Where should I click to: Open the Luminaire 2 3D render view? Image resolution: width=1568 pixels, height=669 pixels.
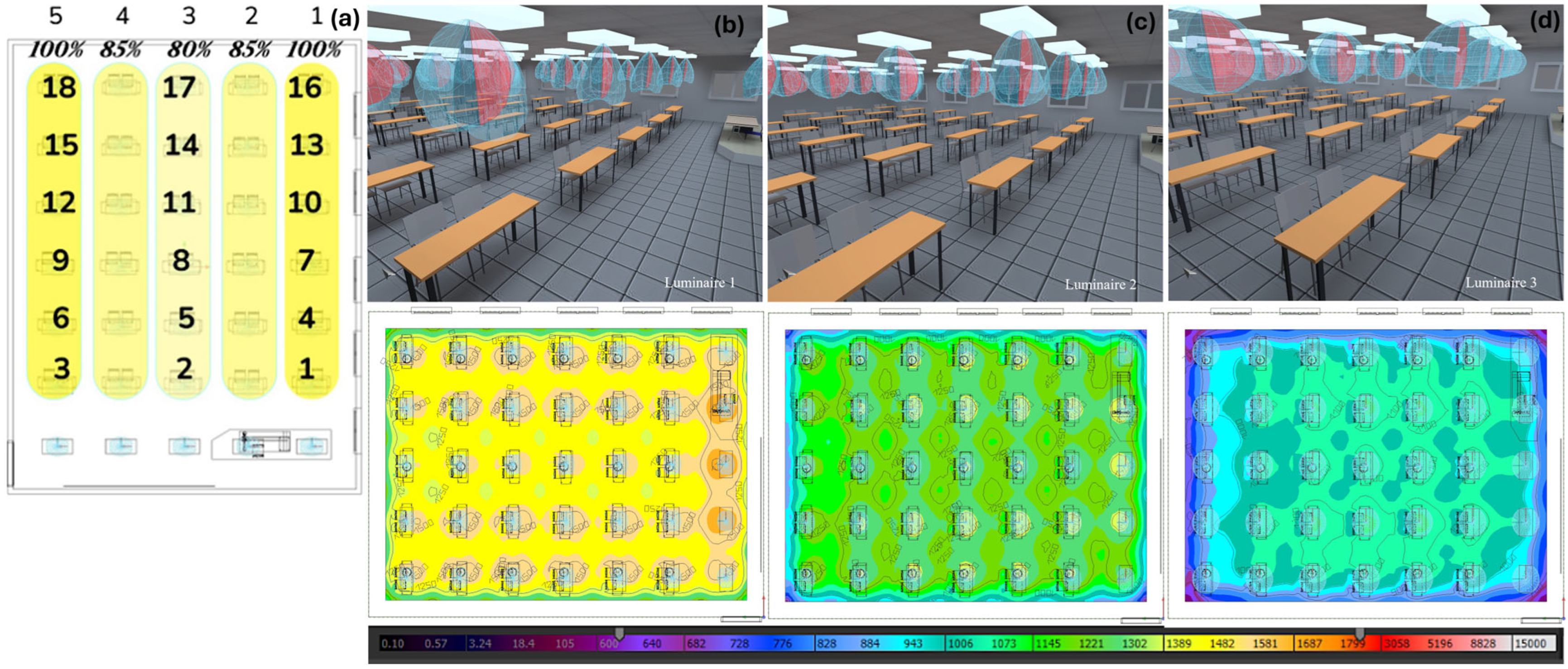[964, 152]
